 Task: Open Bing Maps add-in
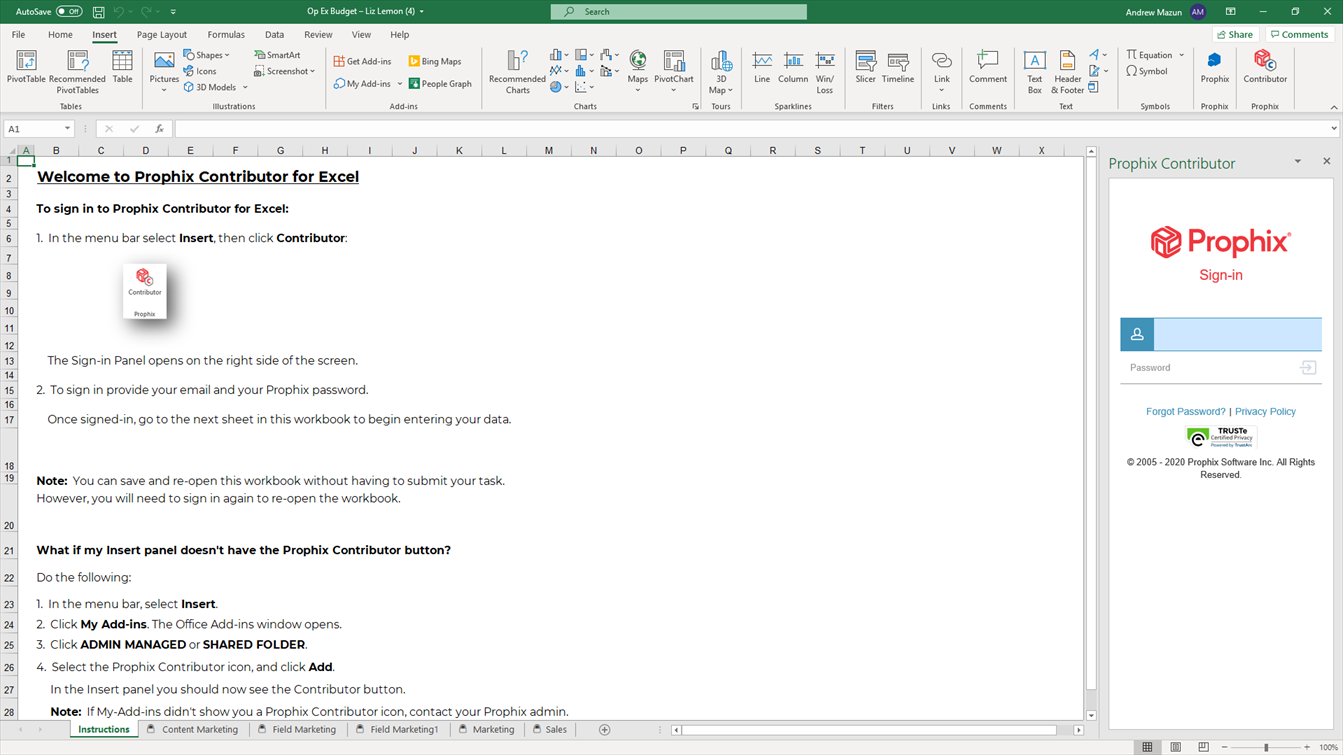435,61
